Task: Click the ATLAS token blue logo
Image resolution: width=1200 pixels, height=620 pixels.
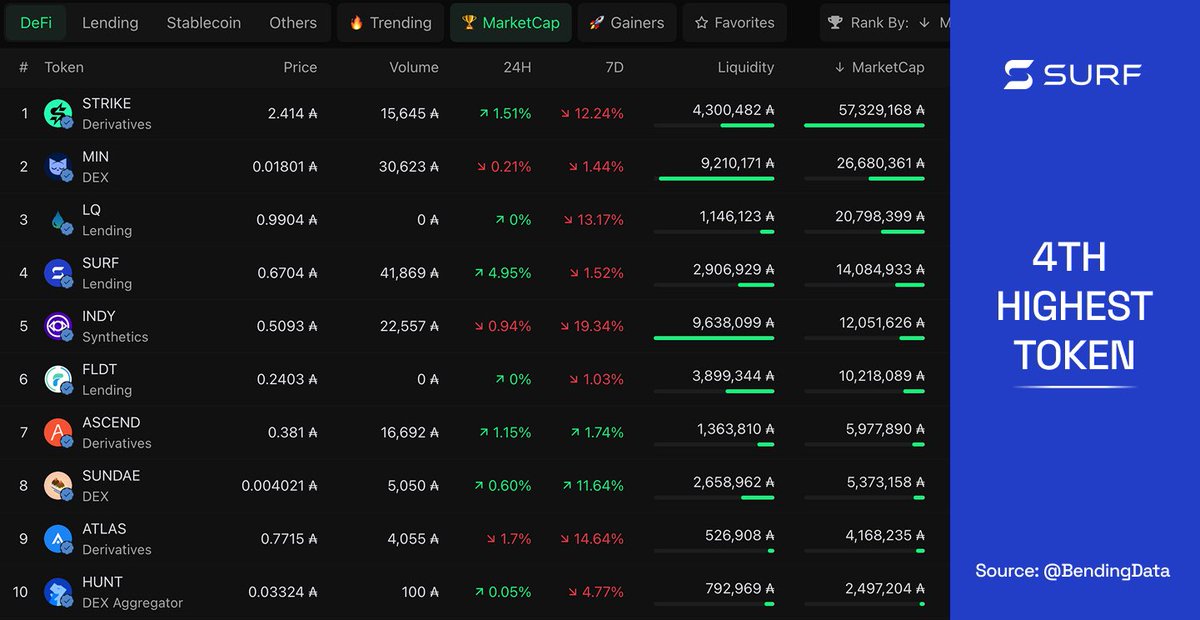Action: coord(58,539)
